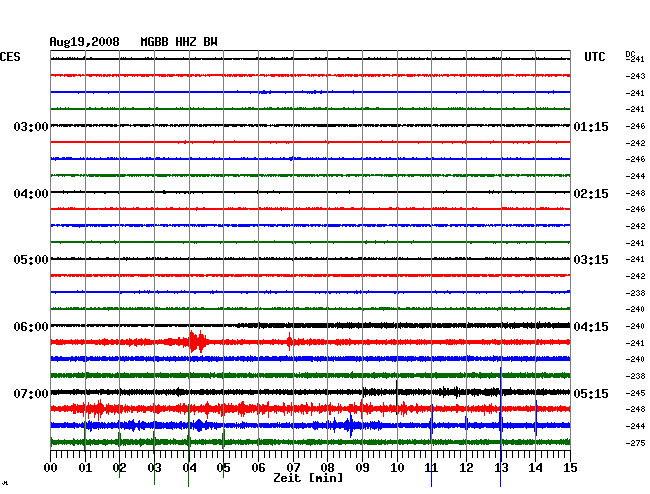This screenshot has width=650, height=494.
Task: Click the date label Aug19,2008
Action: [85, 42]
